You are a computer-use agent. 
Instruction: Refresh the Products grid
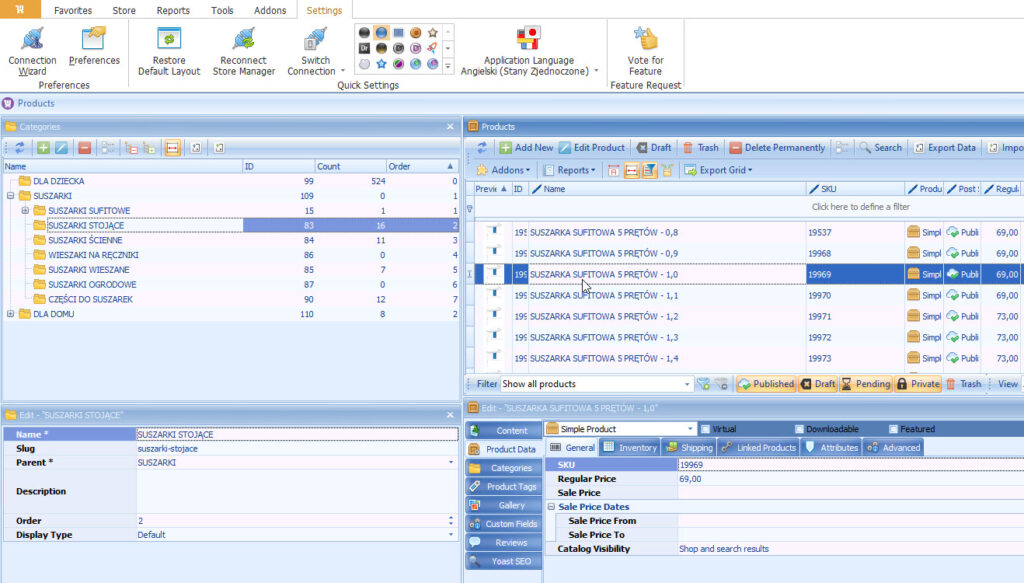482,148
